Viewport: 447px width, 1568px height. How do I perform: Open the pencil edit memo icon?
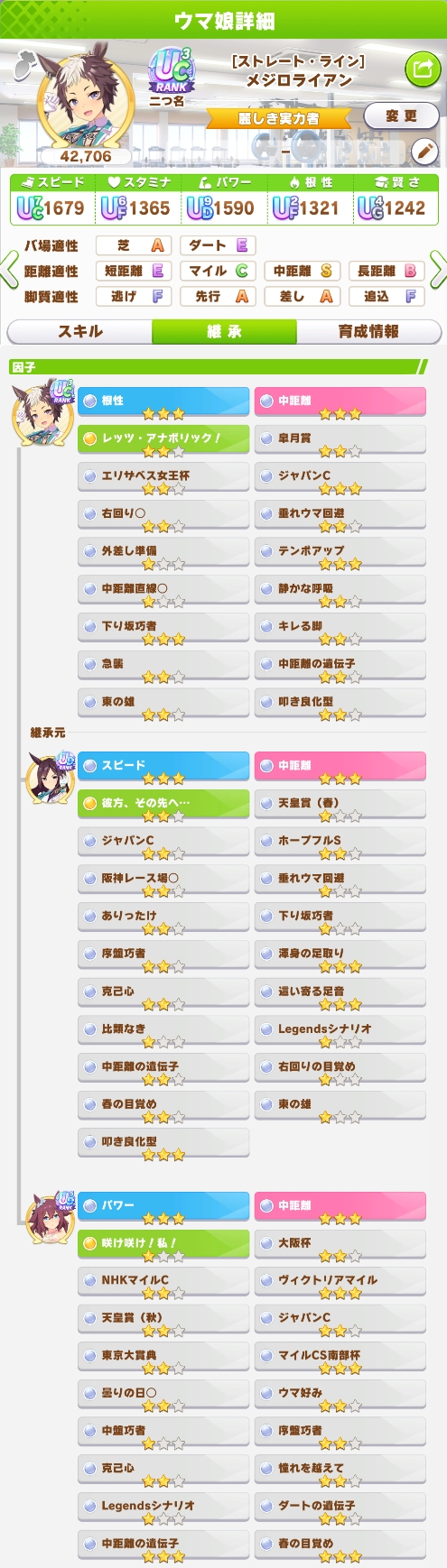(424, 152)
